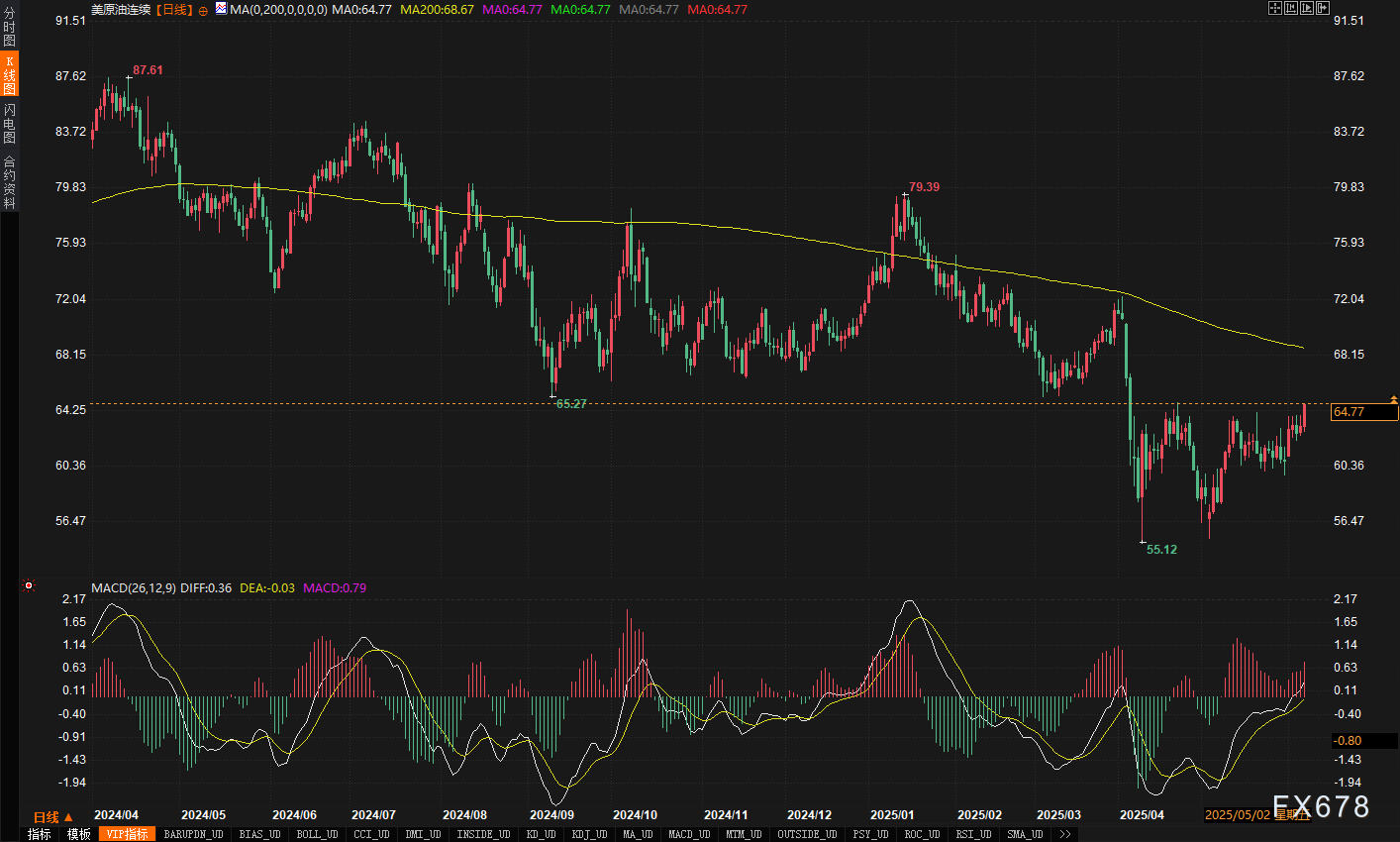Open 合约资料 contract info
The width and height of the screenshot is (1400, 842).
(x=9, y=181)
